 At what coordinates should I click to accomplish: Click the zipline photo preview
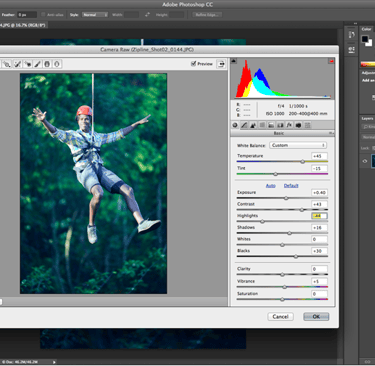click(x=93, y=184)
